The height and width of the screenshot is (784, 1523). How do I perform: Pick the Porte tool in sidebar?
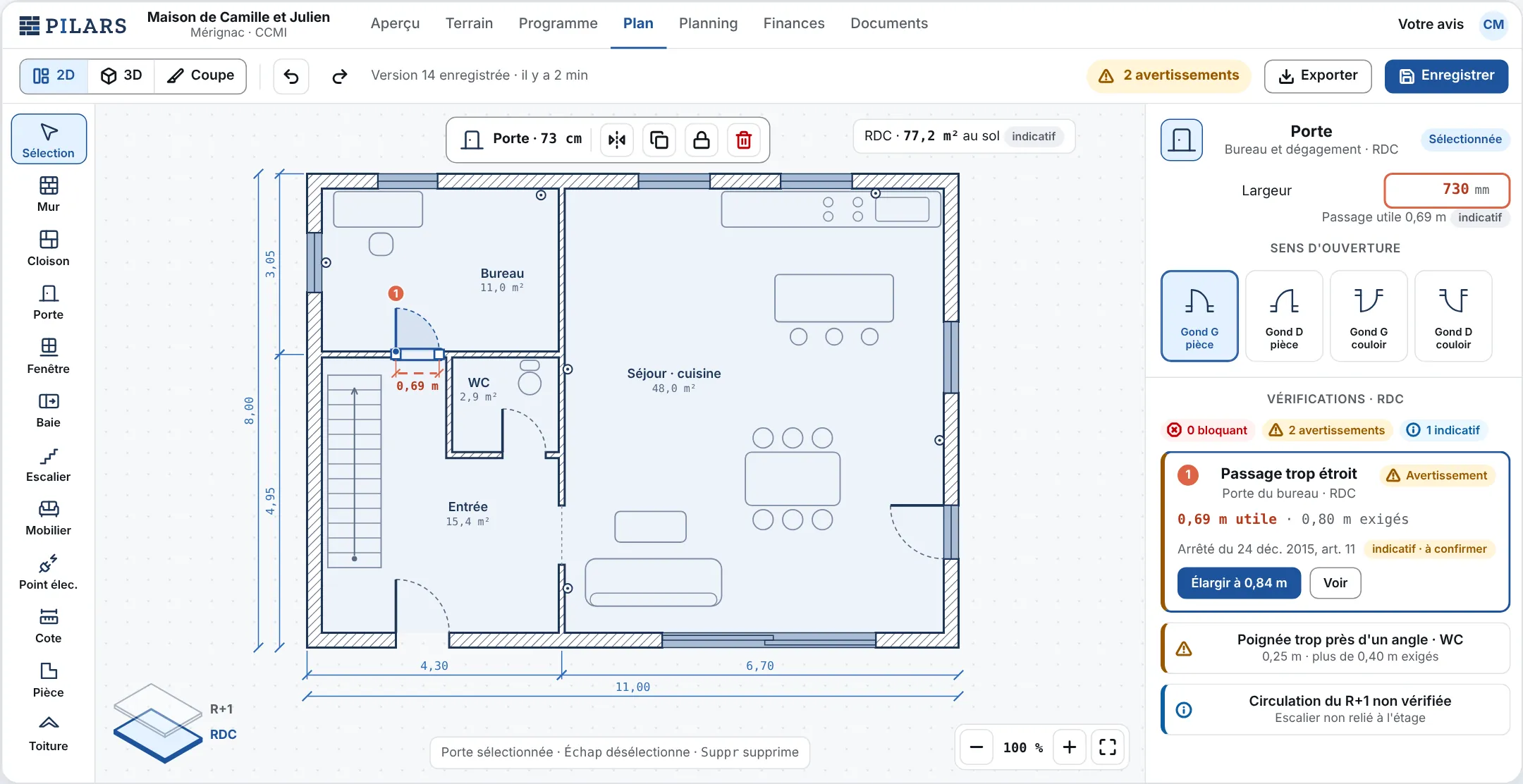point(49,302)
